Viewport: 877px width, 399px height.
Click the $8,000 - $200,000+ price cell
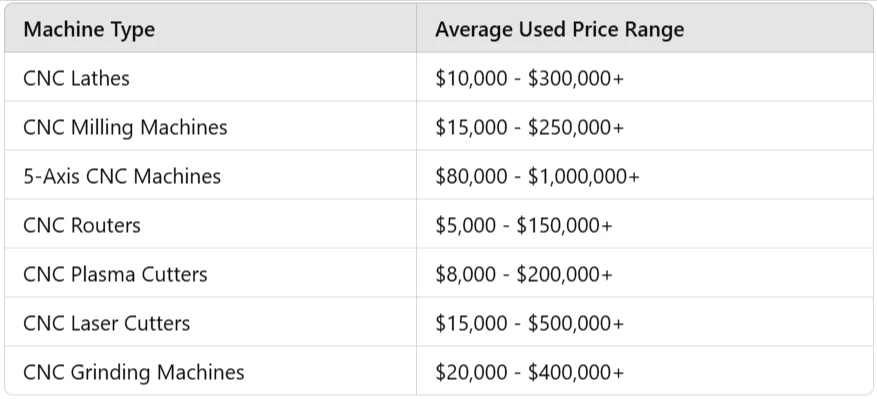(x=645, y=273)
